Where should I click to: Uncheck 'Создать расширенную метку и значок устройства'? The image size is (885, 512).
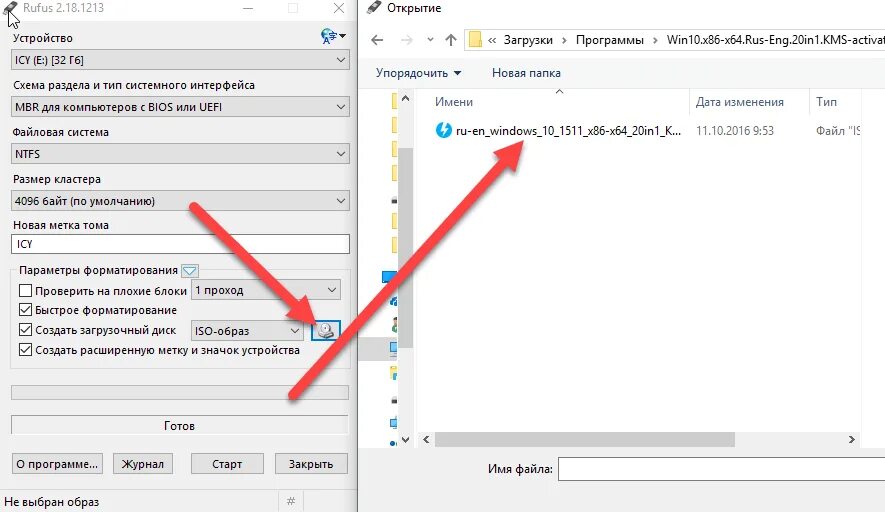25,350
